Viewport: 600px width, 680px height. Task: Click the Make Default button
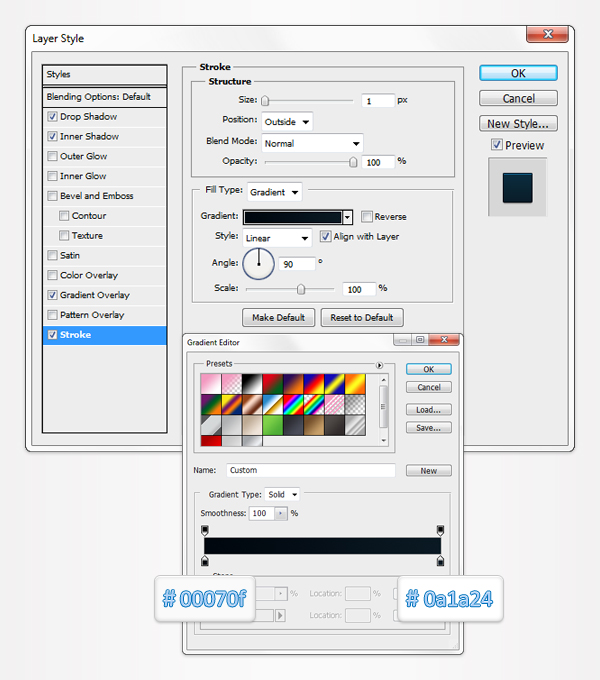[x=278, y=317]
